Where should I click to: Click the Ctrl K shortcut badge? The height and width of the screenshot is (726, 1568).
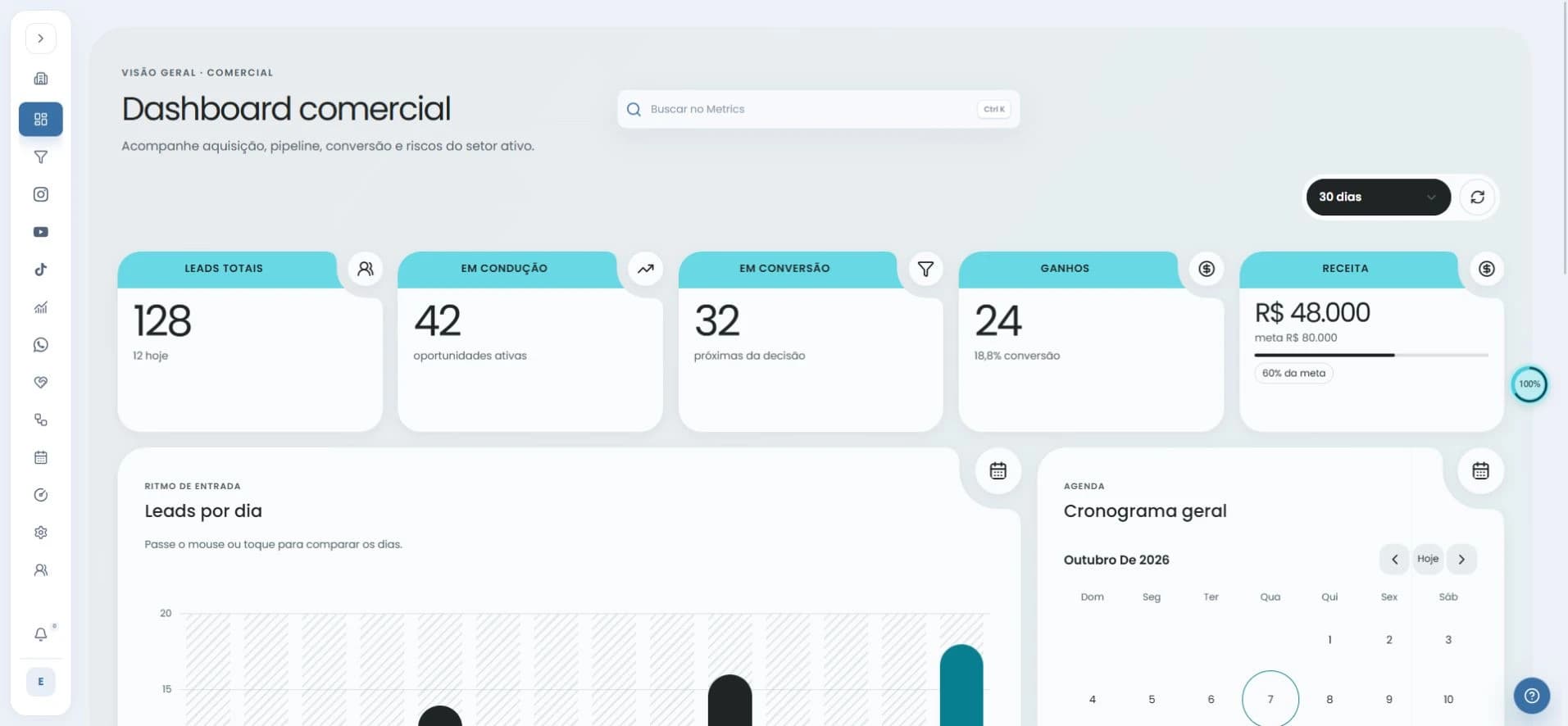pyautogui.click(x=994, y=109)
